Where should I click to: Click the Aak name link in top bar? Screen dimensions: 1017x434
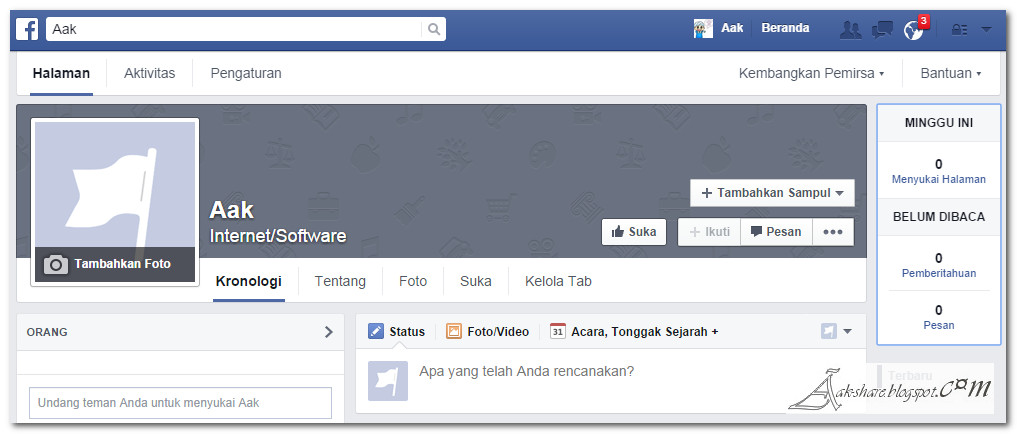click(732, 28)
